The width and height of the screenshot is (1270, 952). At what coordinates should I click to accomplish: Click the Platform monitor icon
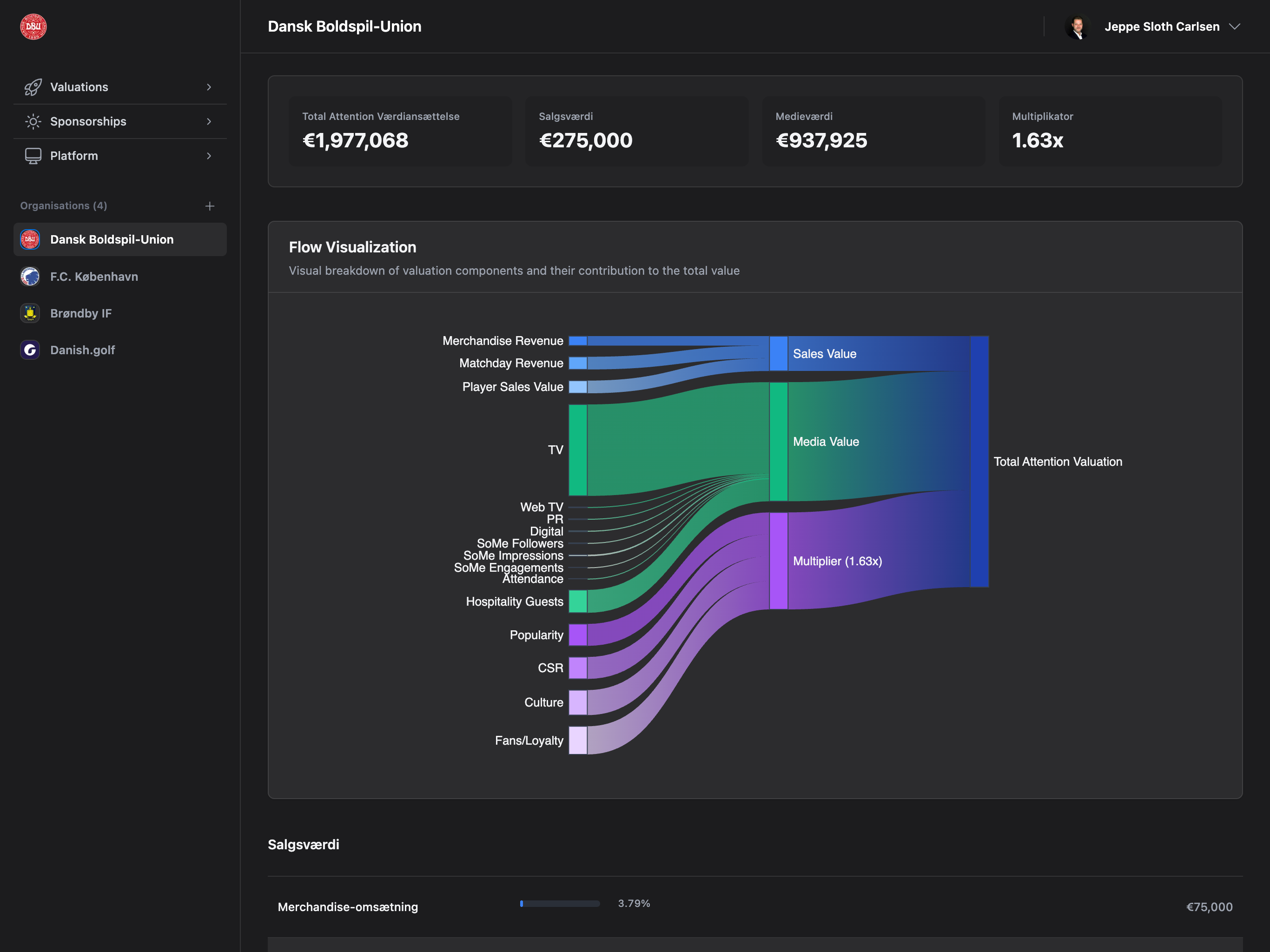33,156
